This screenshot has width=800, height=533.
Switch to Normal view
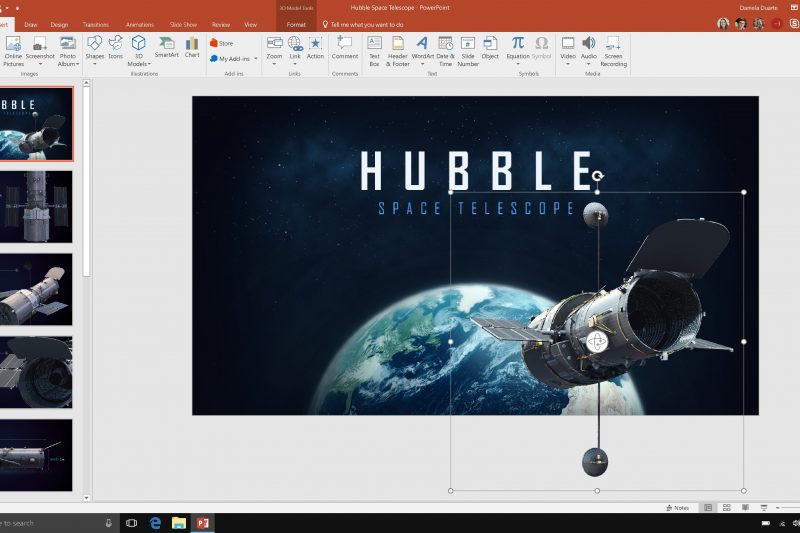(708, 507)
